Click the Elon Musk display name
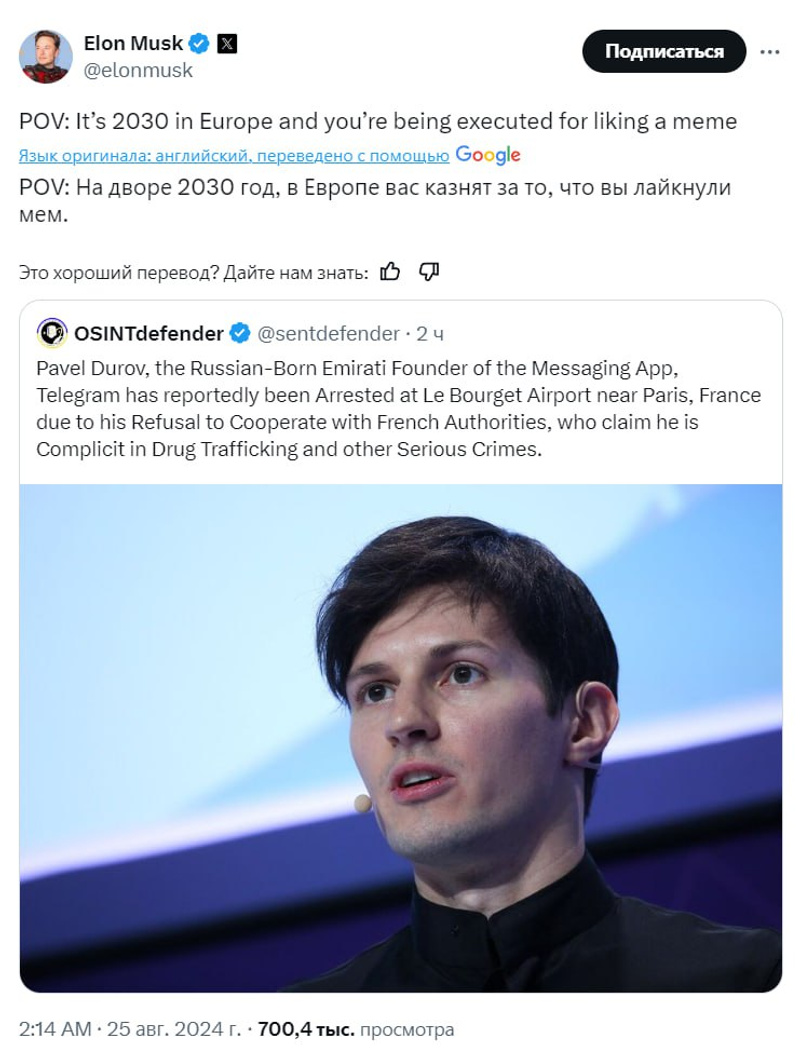800x1049 pixels. click(135, 43)
